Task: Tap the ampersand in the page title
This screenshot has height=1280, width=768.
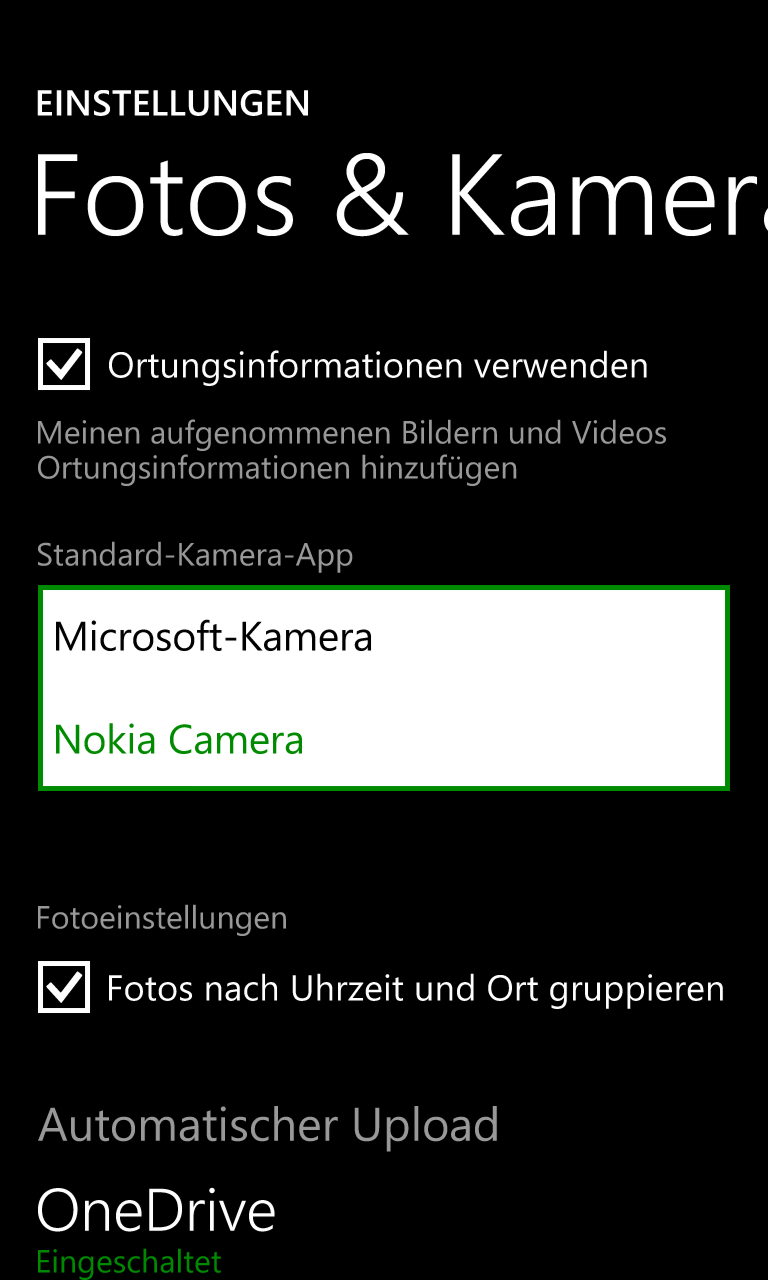Action: [370, 196]
